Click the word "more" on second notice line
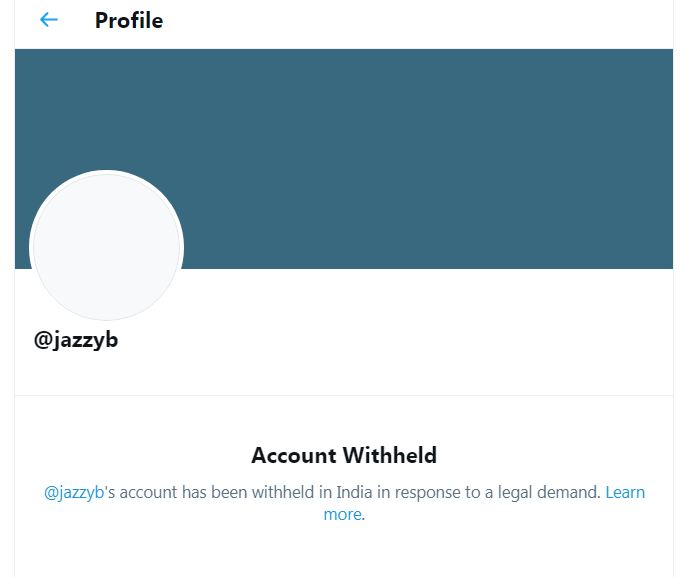 [x=342, y=514]
